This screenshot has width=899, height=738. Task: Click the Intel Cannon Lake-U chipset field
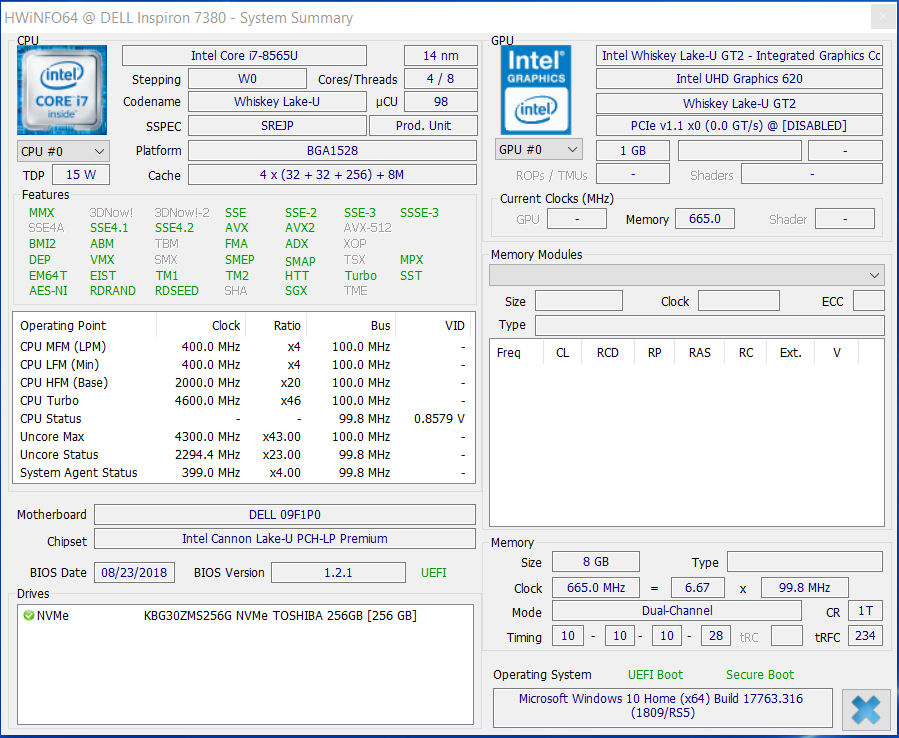coord(284,539)
